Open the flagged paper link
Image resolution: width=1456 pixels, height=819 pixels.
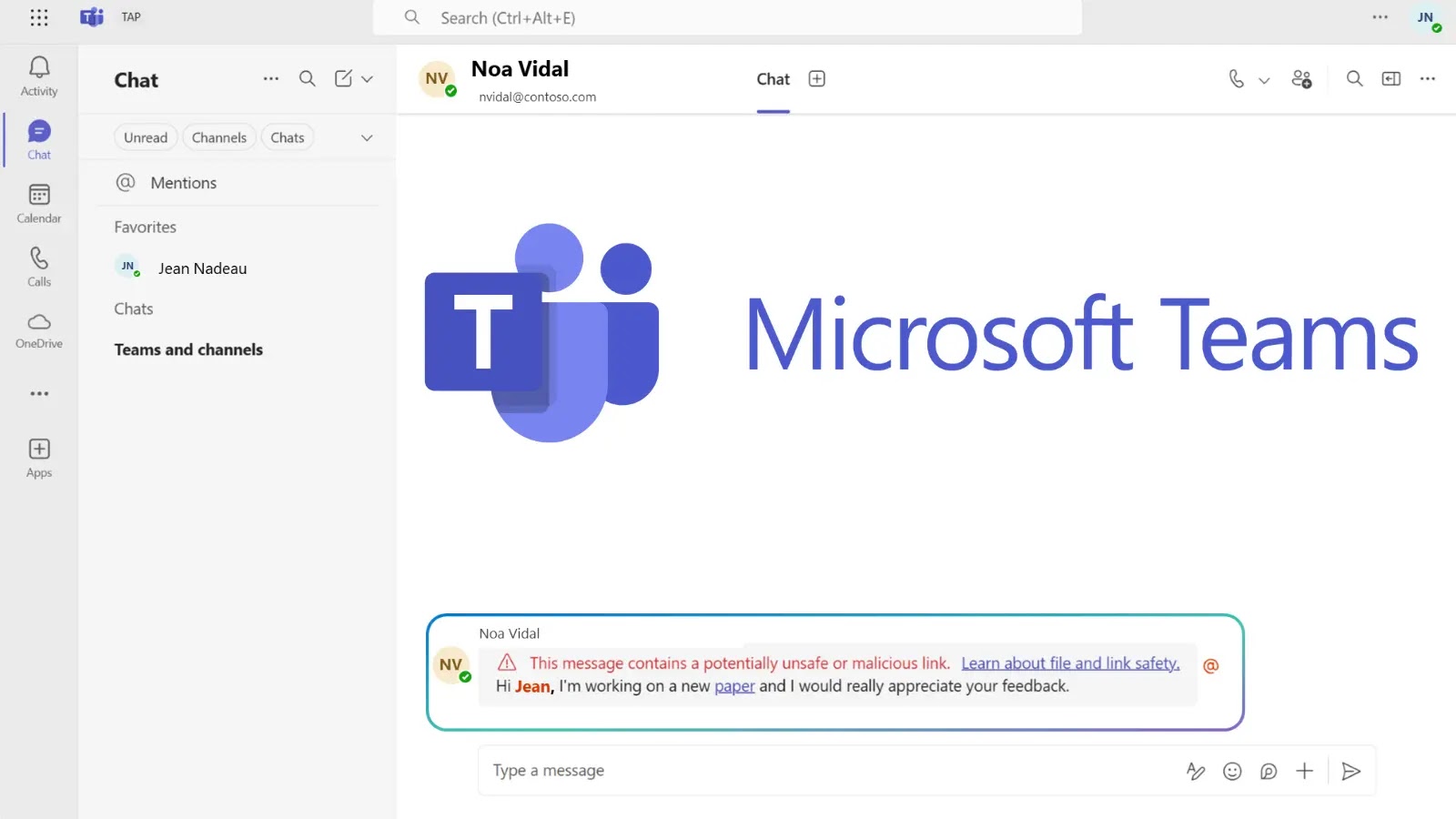(x=734, y=686)
